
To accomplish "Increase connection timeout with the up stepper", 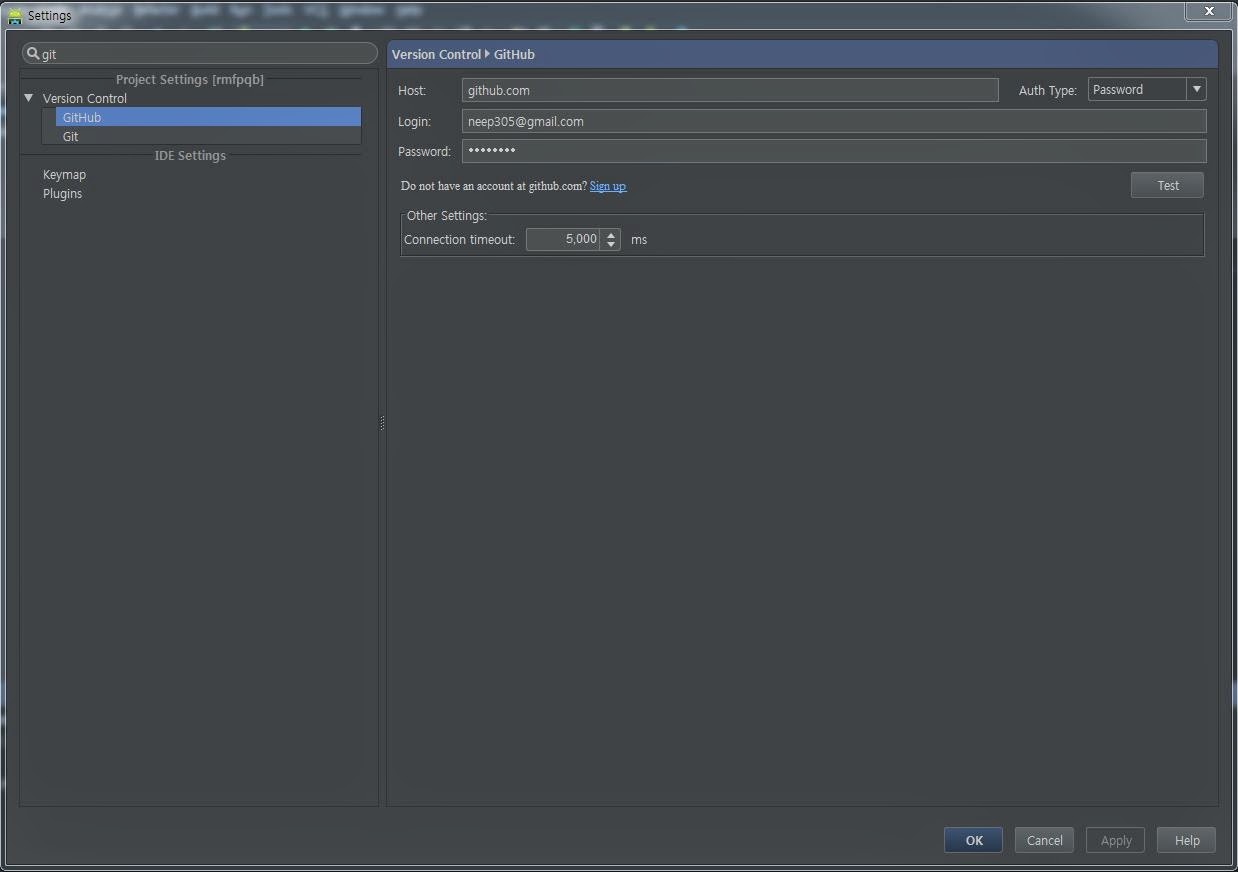I will [x=610, y=234].
